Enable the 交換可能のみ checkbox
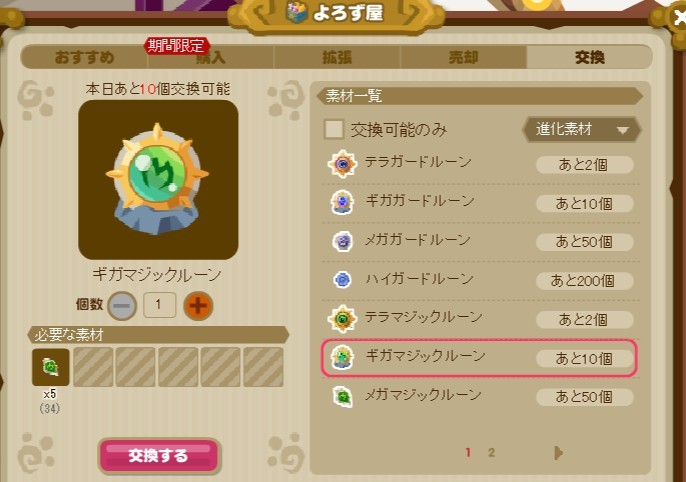The height and width of the screenshot is (482, 686). (x=334, y=129)
